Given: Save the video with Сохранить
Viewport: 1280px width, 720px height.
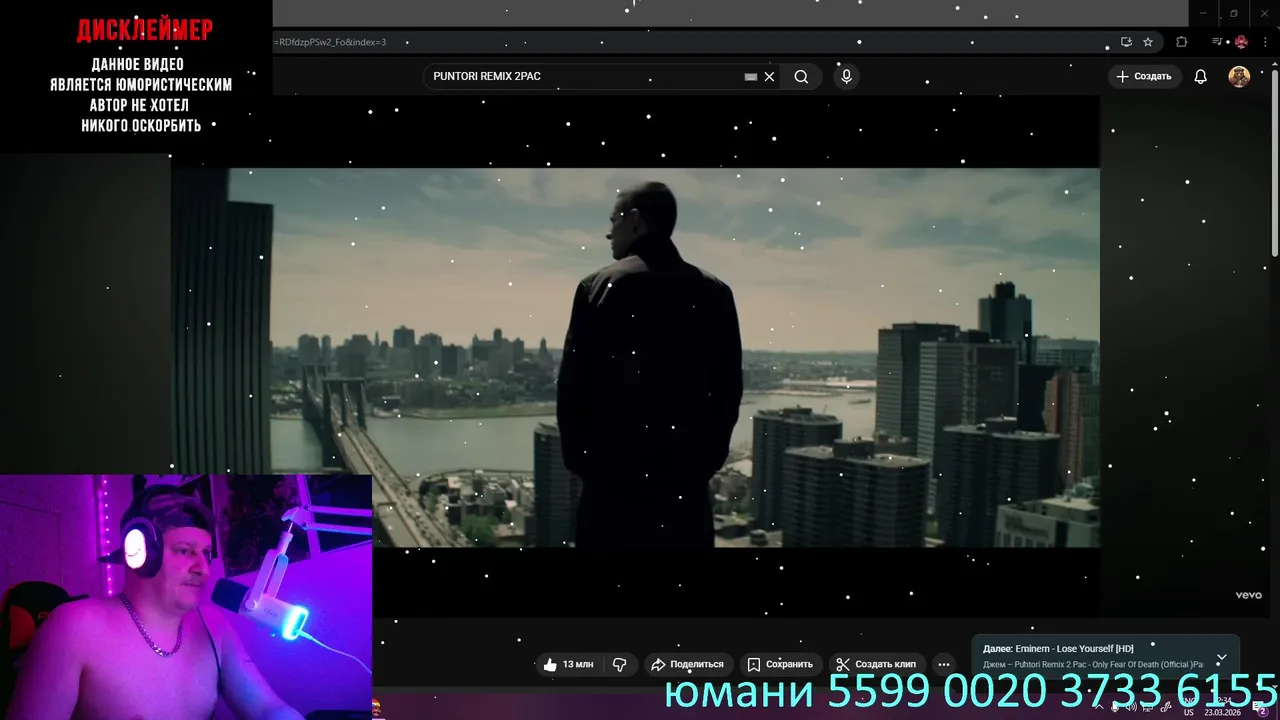Looking at the screenshot, I should click(x=780, y=664).
